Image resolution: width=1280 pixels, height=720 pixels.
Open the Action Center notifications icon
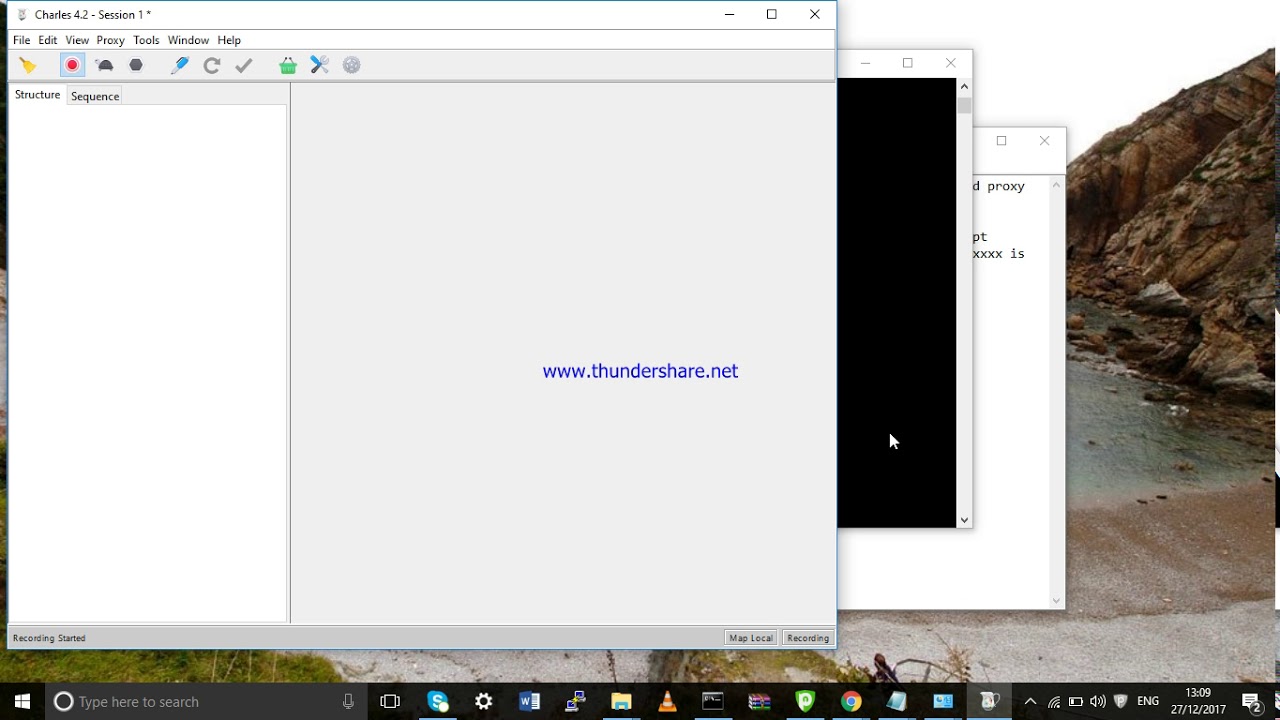click(x=1252, y=702)
